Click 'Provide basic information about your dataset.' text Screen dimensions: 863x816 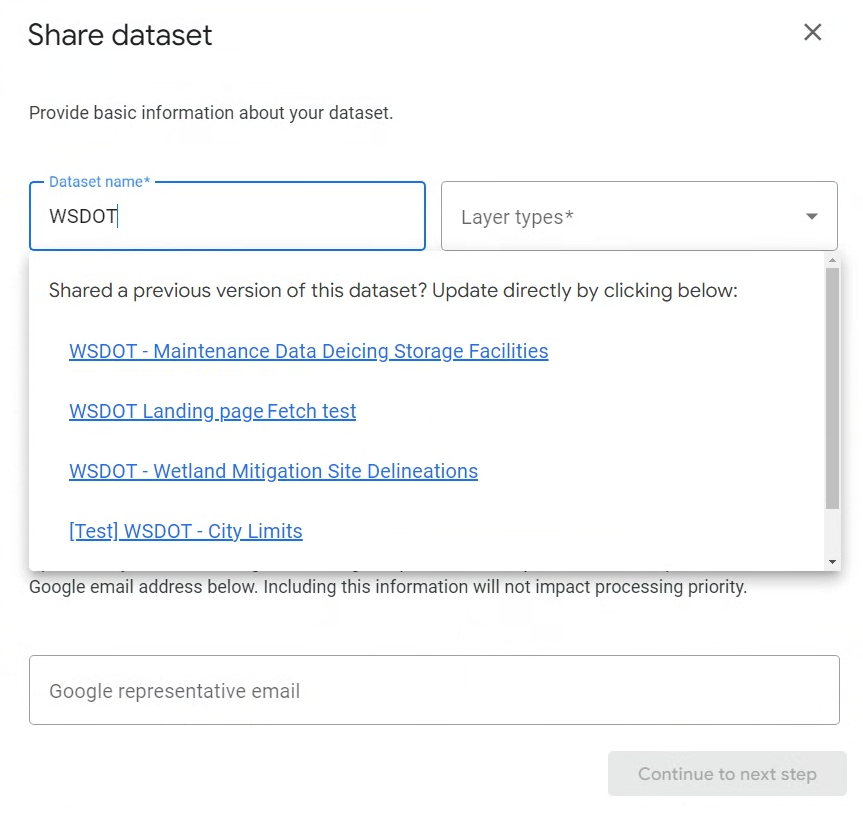click(211, 113)
